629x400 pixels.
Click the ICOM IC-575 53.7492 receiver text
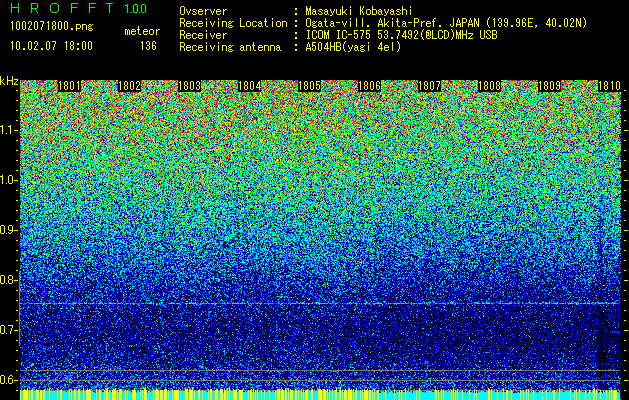tap(401, 35)
